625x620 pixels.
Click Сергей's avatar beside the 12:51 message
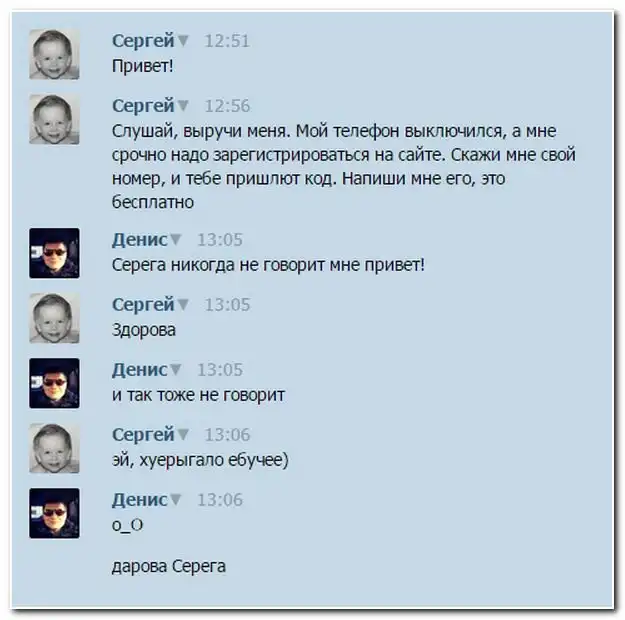click(x=54, y=54)
